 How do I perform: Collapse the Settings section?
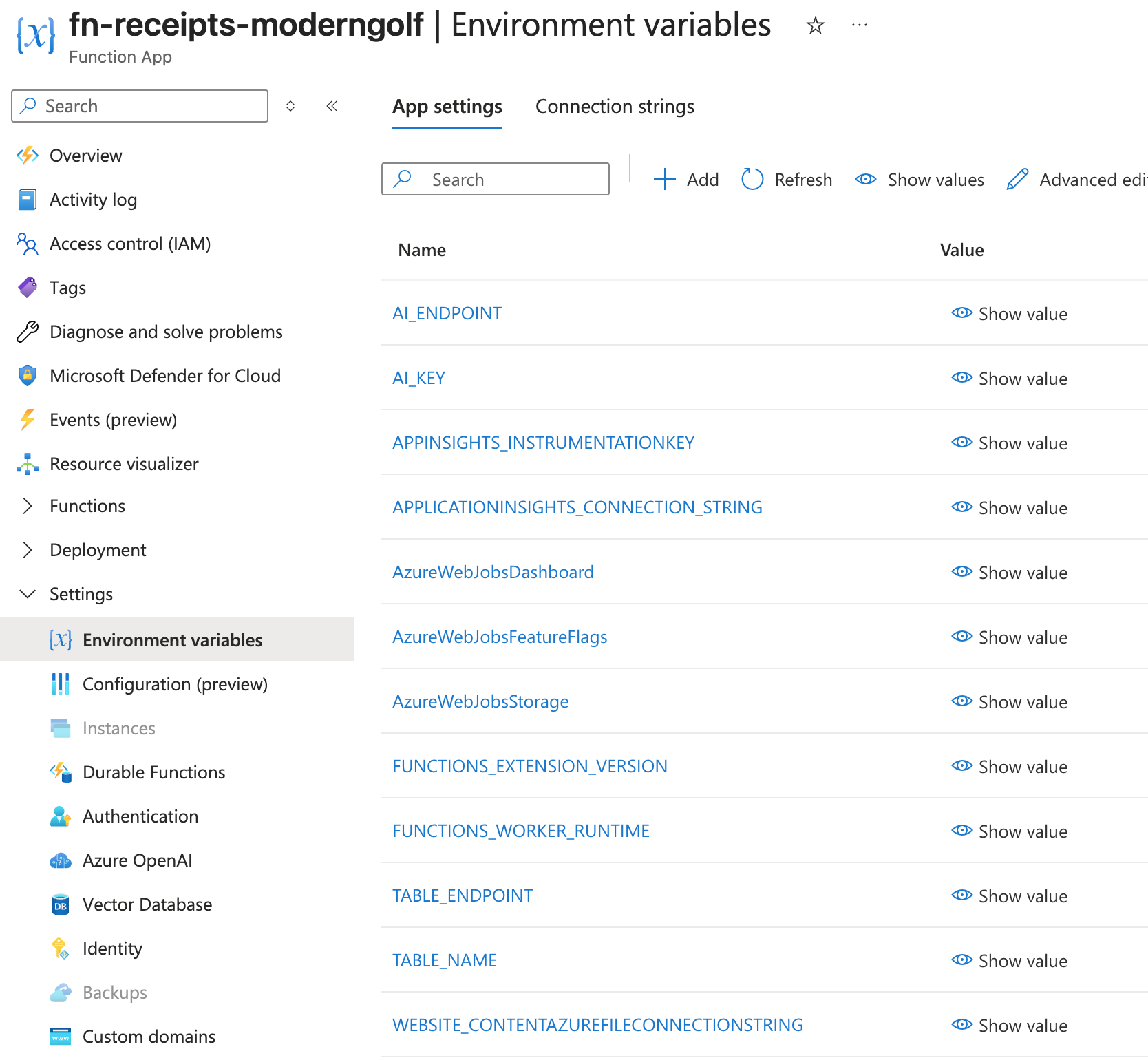[x=28, y=594]
